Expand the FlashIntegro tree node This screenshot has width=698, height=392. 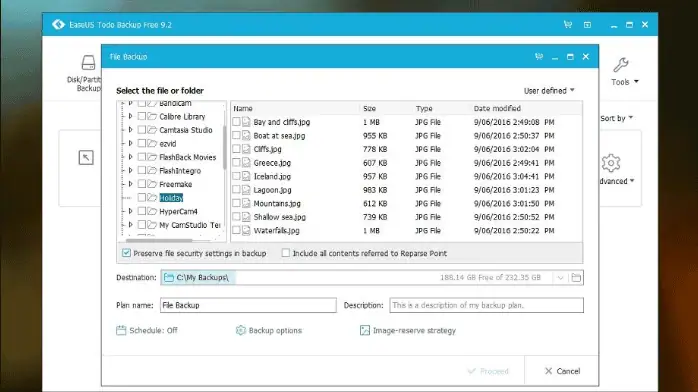coord(130,170)
